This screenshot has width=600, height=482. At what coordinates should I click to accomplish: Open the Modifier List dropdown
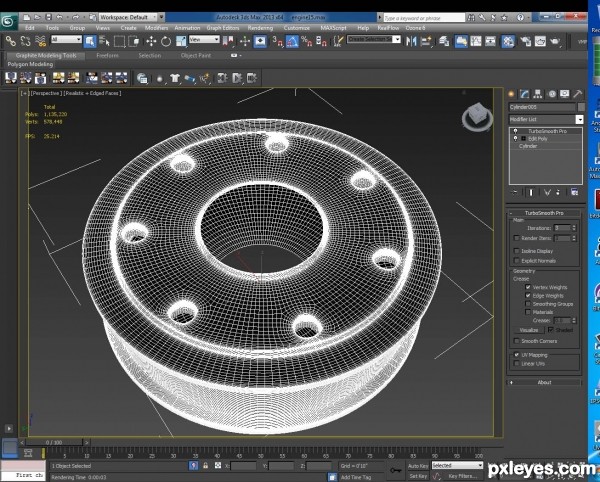[x=546, y=119]
